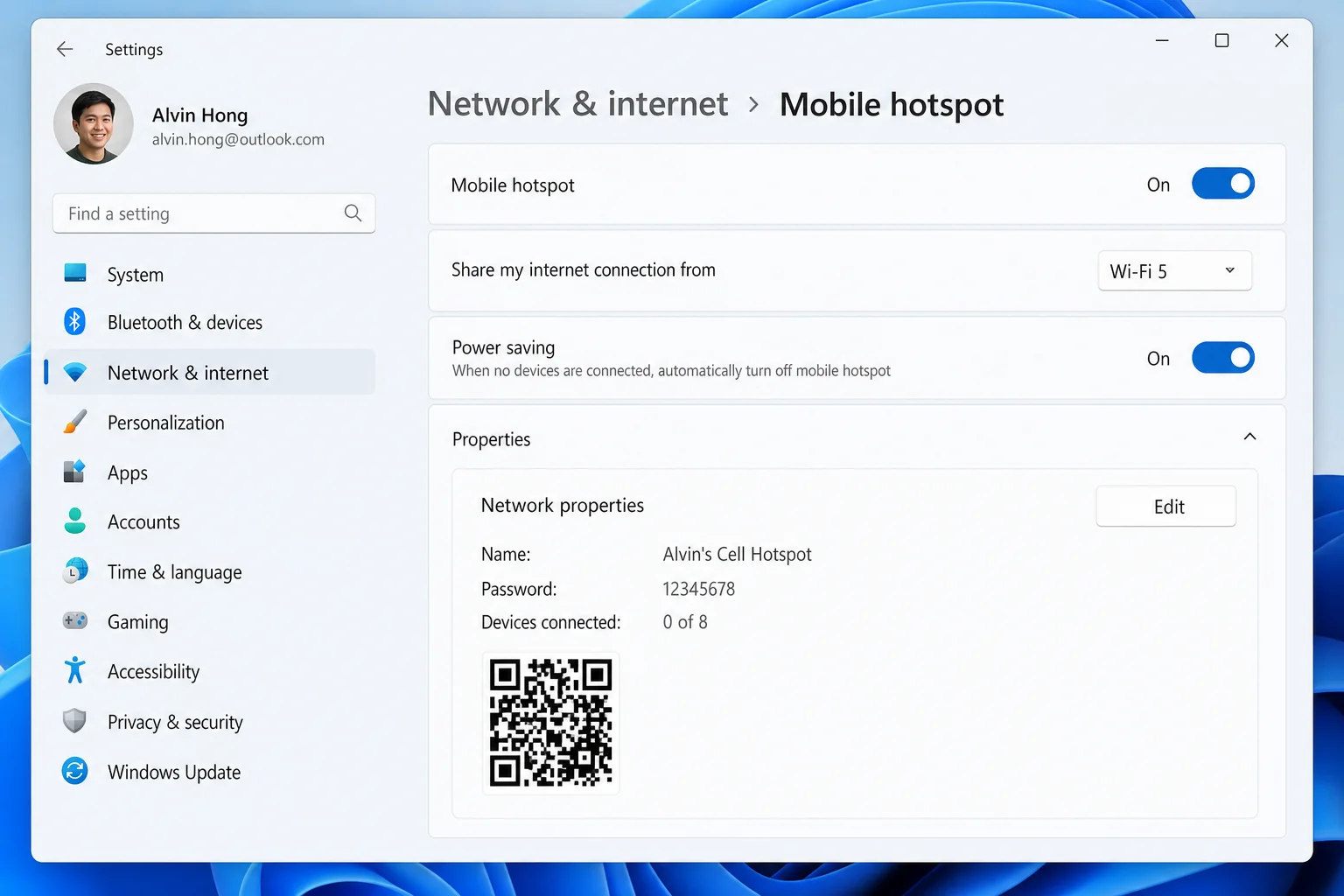Select Network & internet in sidebar
Screen dimensions: 1344x896
[210, 372]
